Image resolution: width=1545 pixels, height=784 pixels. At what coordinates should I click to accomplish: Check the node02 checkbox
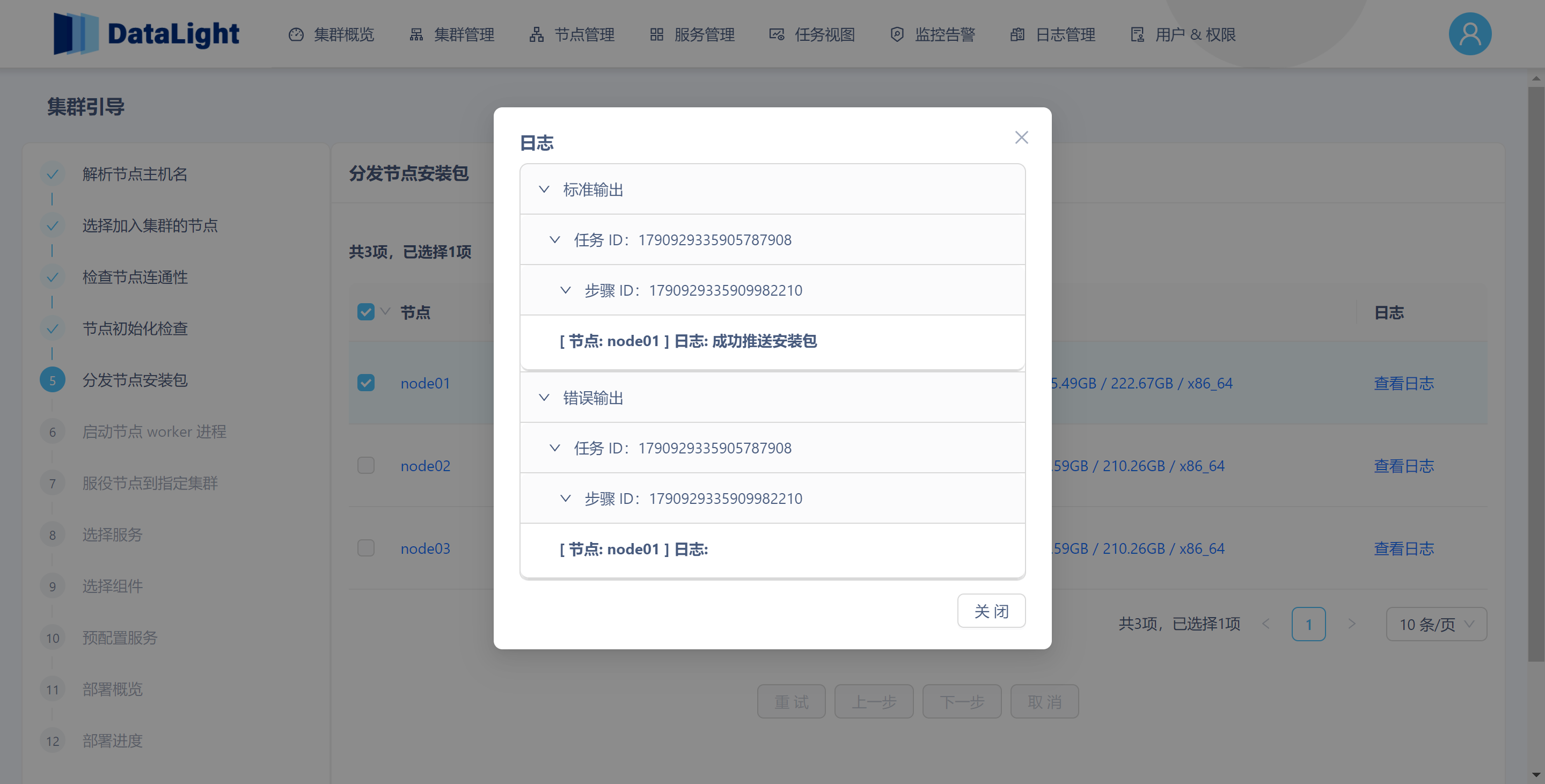pos(366,465)
